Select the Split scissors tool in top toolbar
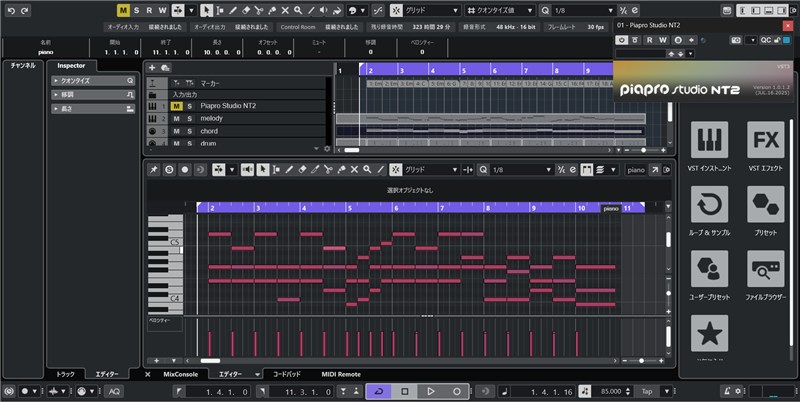 259,10
